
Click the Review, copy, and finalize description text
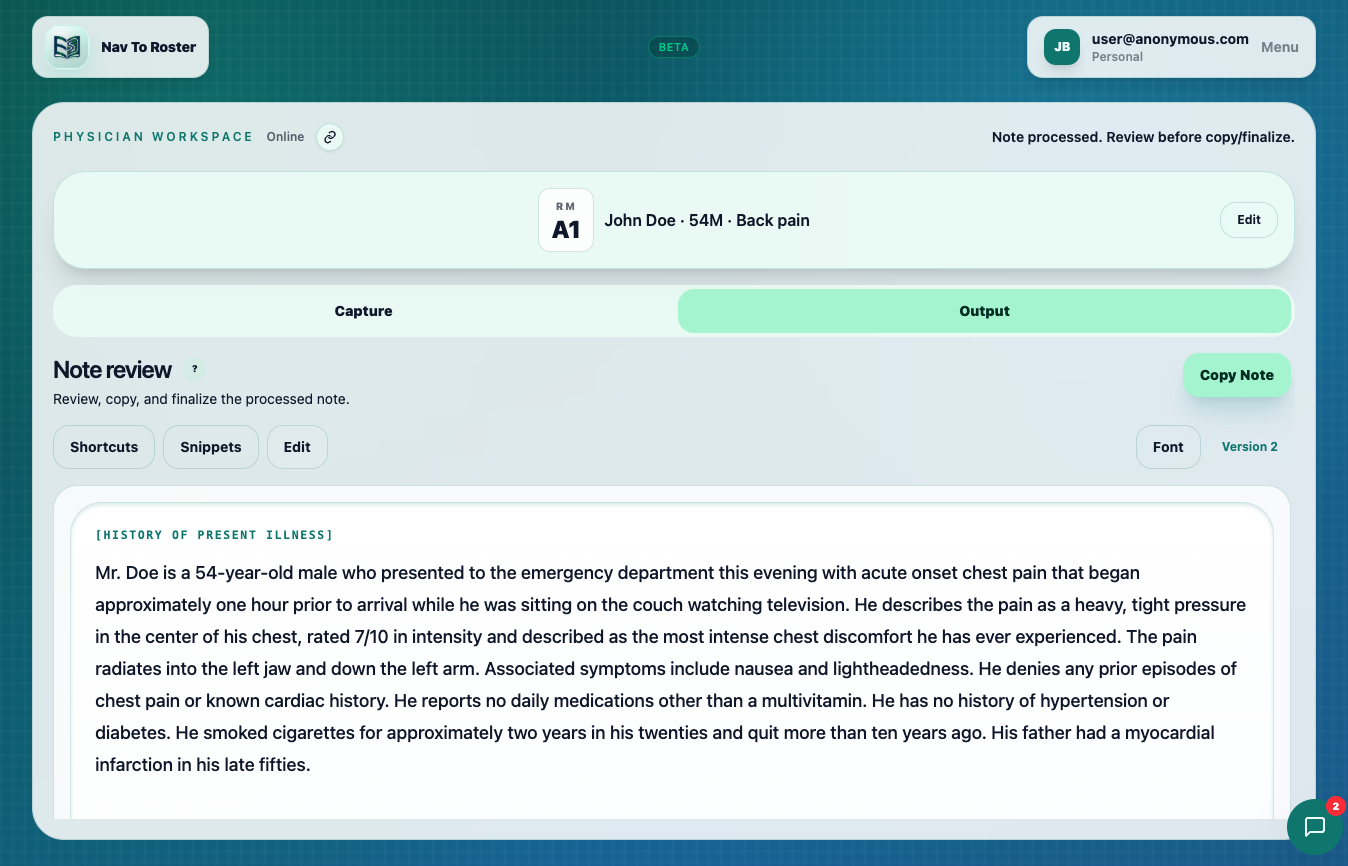(x=201, y=399)
